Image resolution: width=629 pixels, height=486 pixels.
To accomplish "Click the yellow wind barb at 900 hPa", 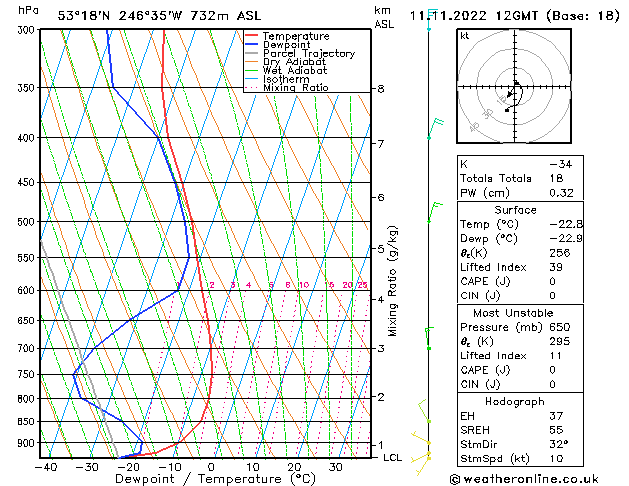I will pyautogui.click(x=421, y=437).
